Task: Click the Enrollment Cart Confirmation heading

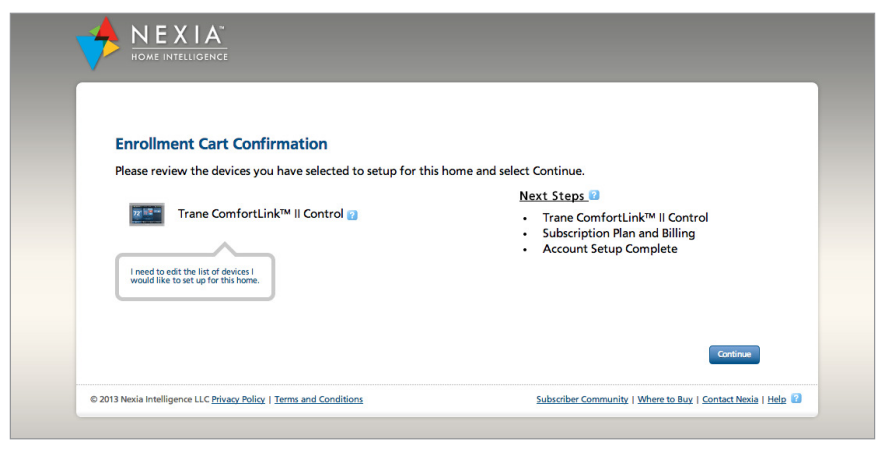Action: pyautogui.click(x=221, y=144)
